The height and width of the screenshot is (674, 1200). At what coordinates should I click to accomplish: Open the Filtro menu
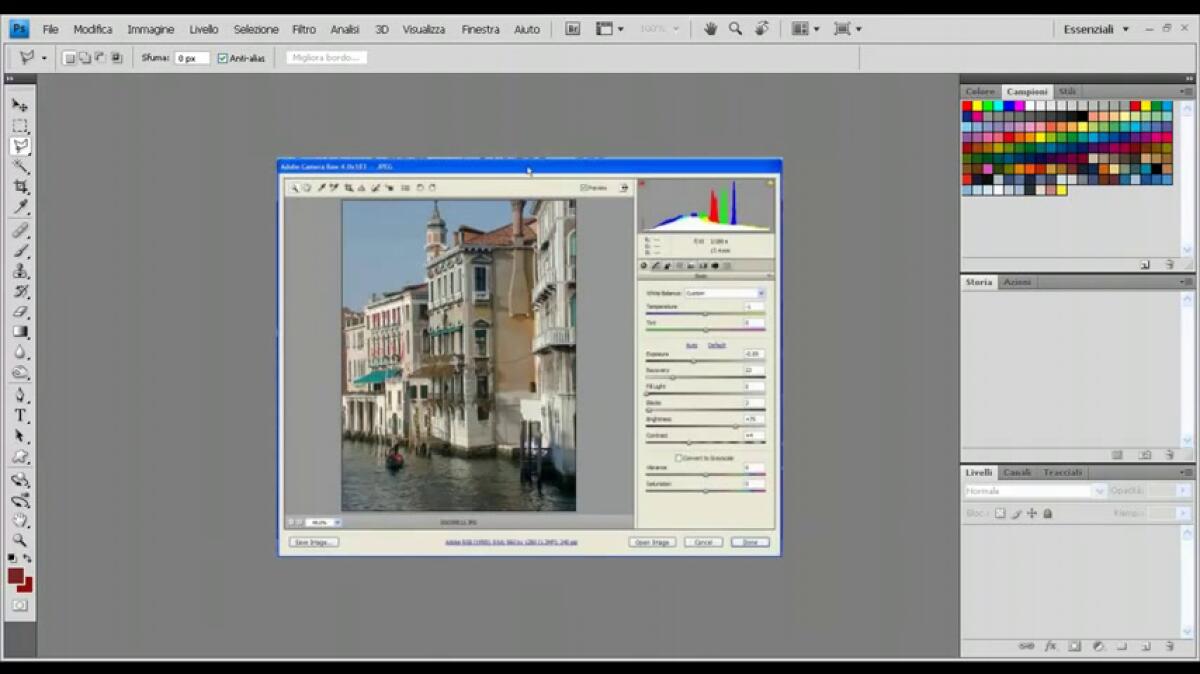(x=303, y=29)
